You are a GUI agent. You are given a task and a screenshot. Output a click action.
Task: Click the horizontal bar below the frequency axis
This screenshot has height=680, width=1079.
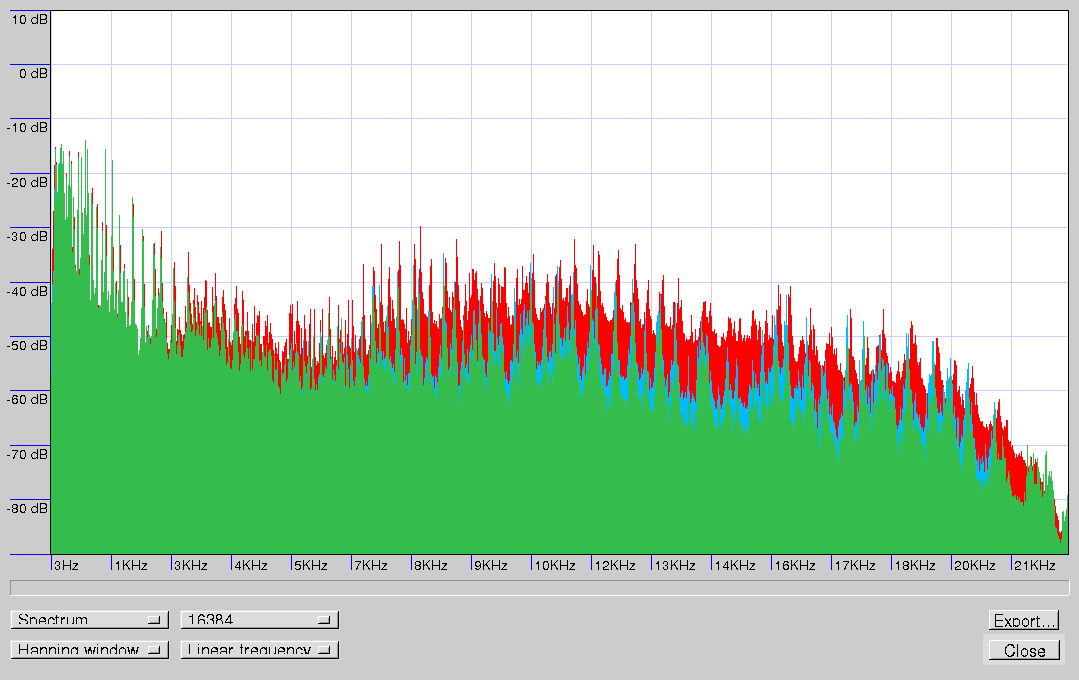[x=539, y=587]
